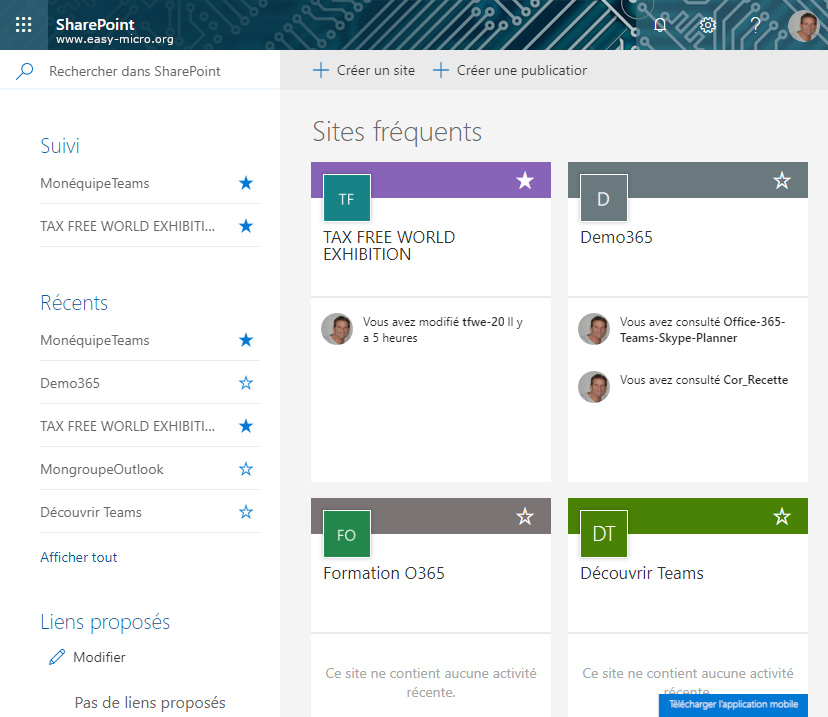This screenshot has height=717, width=828.
Task: Star the Formation O365 site card
Action: pos(525,516)
